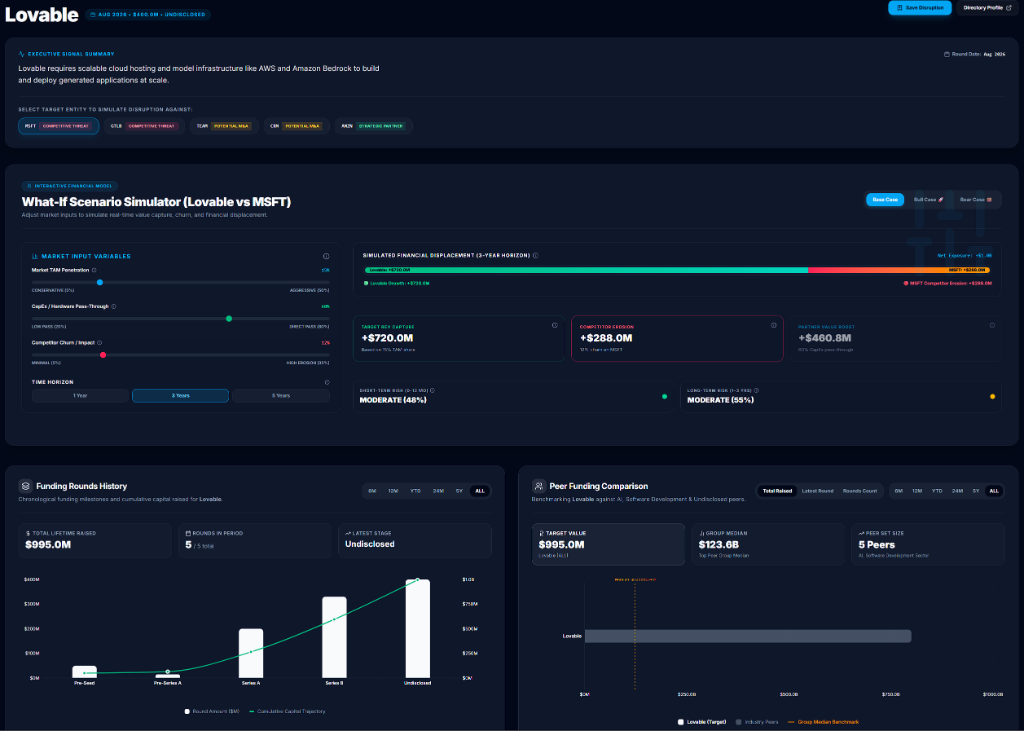Toggle Cumulative Capital Trajectory legend item
Image resolution: width=1024 pixels, height=731 pixels.
coord(287,711)
